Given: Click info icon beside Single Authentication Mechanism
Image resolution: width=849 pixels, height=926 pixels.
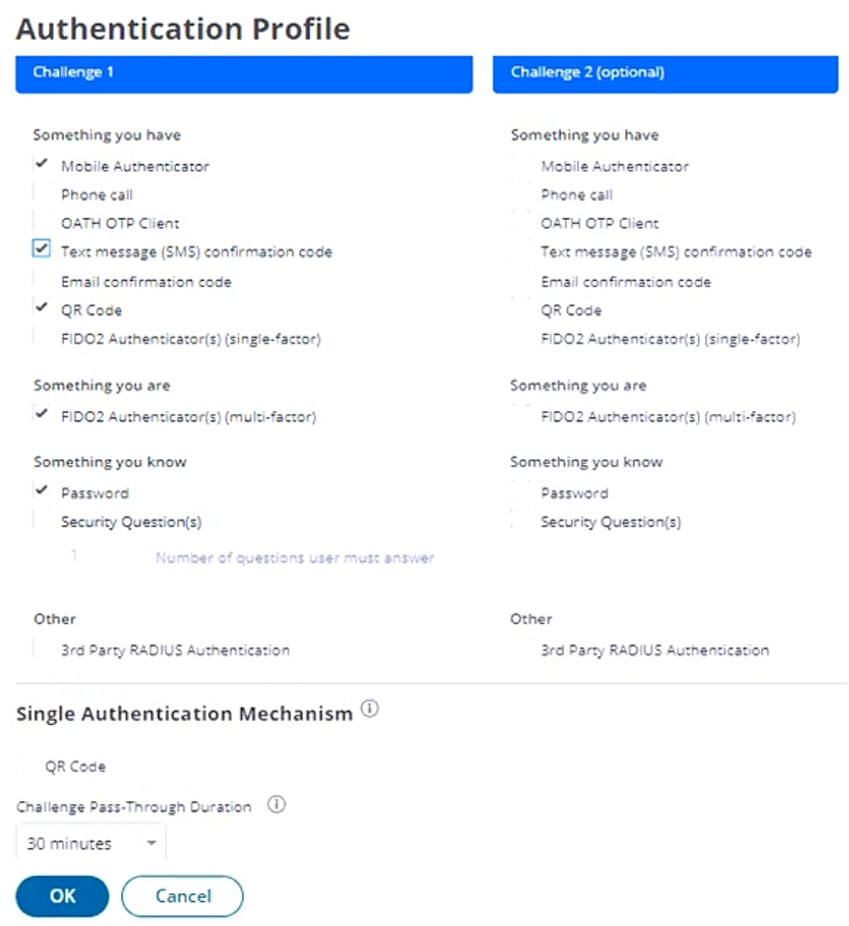Looking at the screenshot, I should [369, 710].
